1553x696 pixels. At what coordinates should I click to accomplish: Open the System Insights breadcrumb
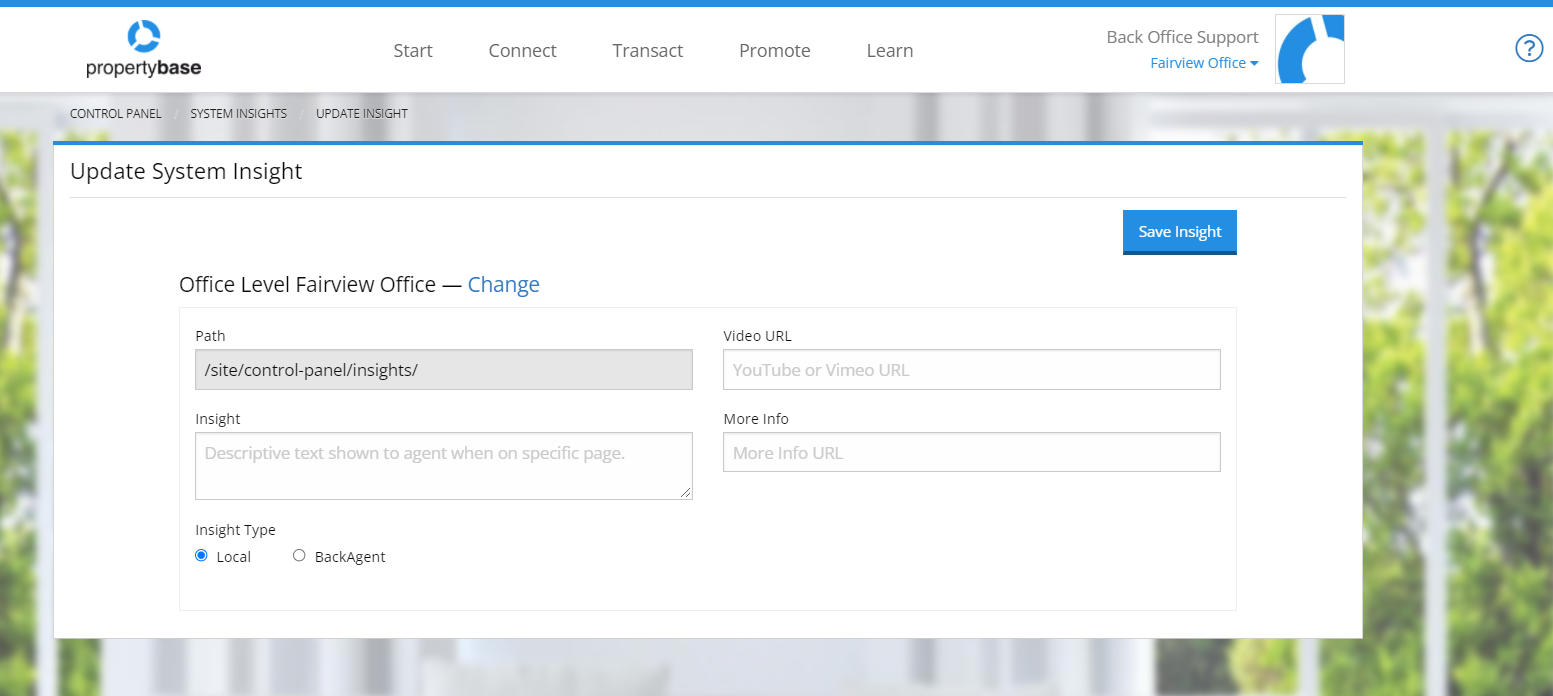point(238,113)
